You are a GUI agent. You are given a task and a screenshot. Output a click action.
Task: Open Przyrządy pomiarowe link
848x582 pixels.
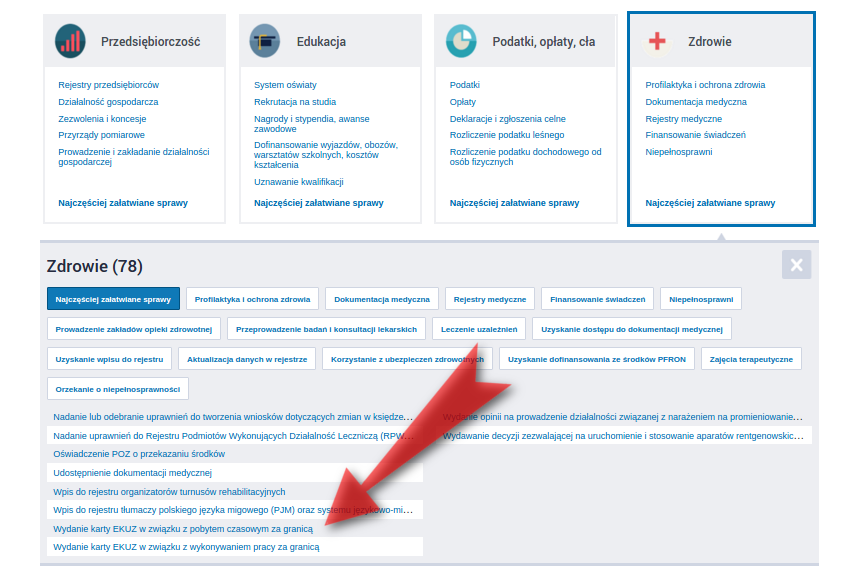point(101,135)
